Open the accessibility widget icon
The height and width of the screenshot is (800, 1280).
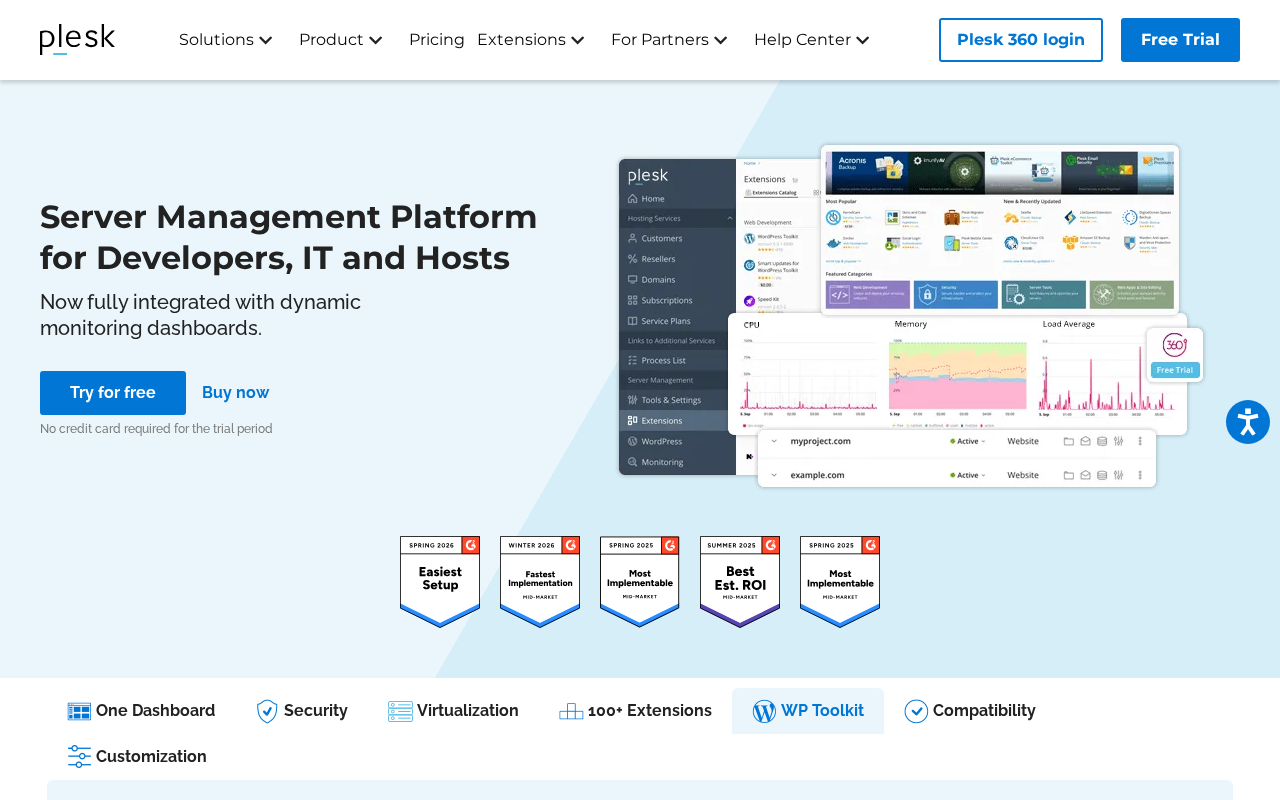[1248, 422]
